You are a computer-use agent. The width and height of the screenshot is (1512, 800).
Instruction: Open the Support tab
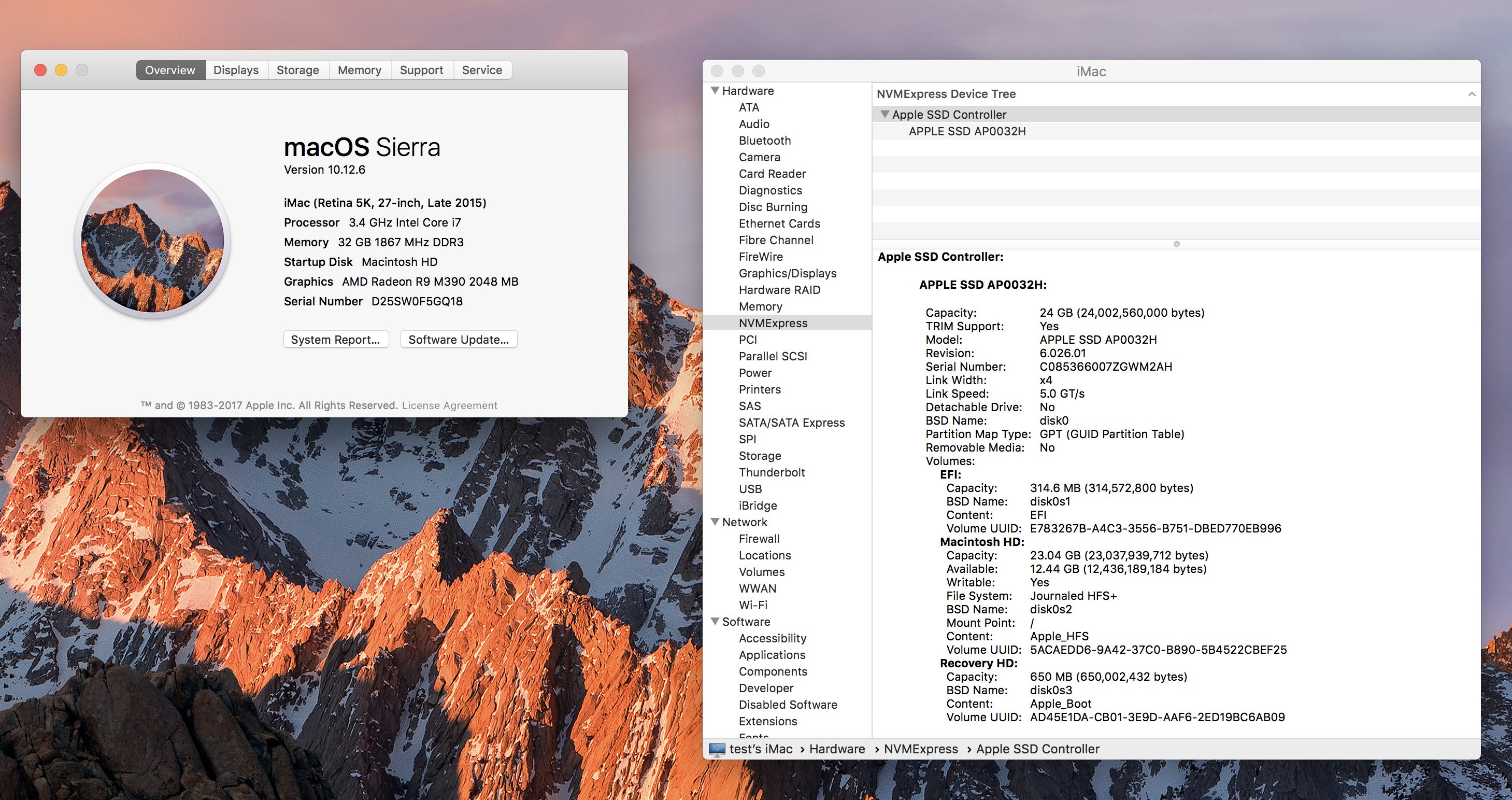coord(421,70)
